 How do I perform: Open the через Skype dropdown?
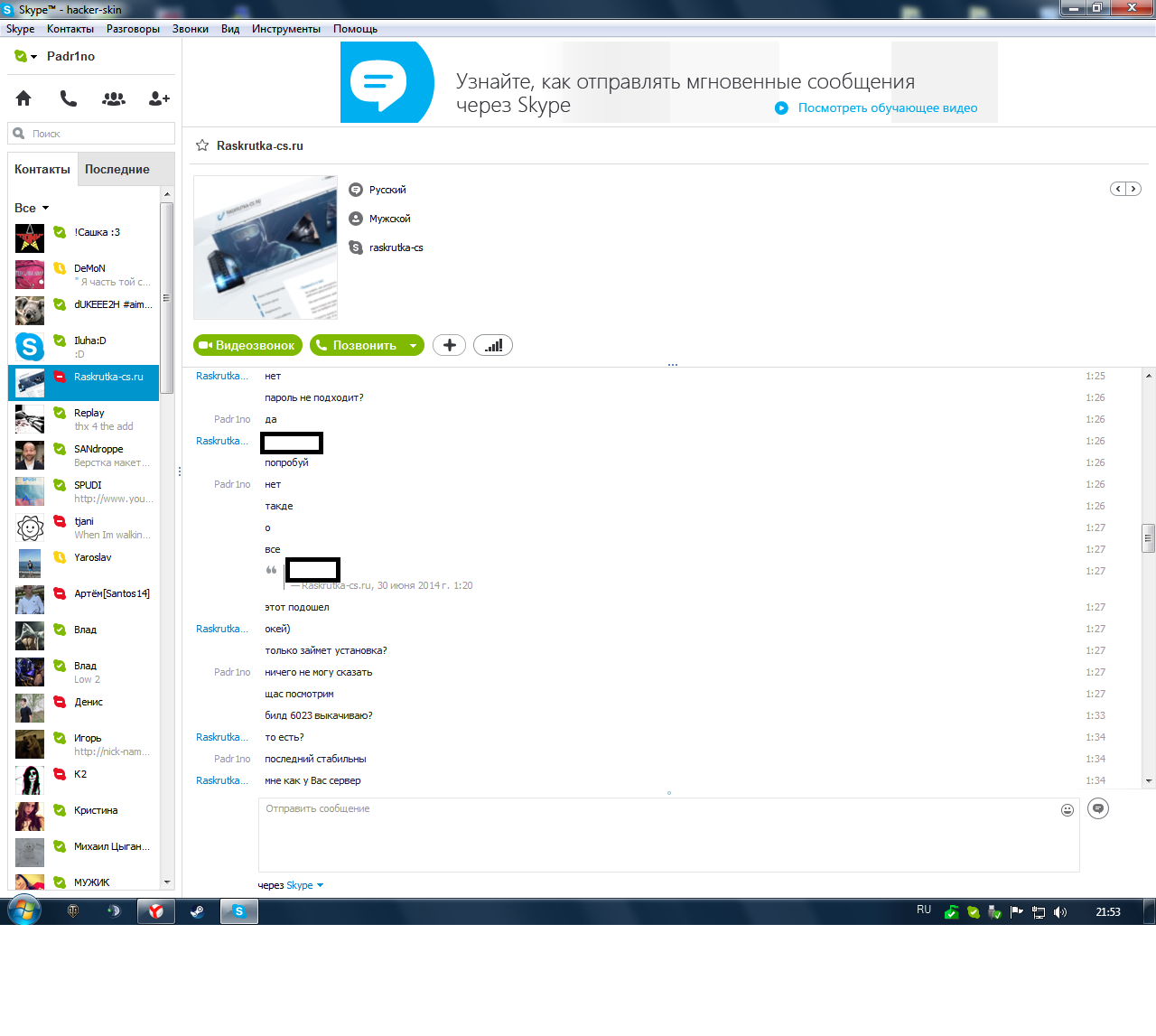pyautogui.click(x=304, y=885)
